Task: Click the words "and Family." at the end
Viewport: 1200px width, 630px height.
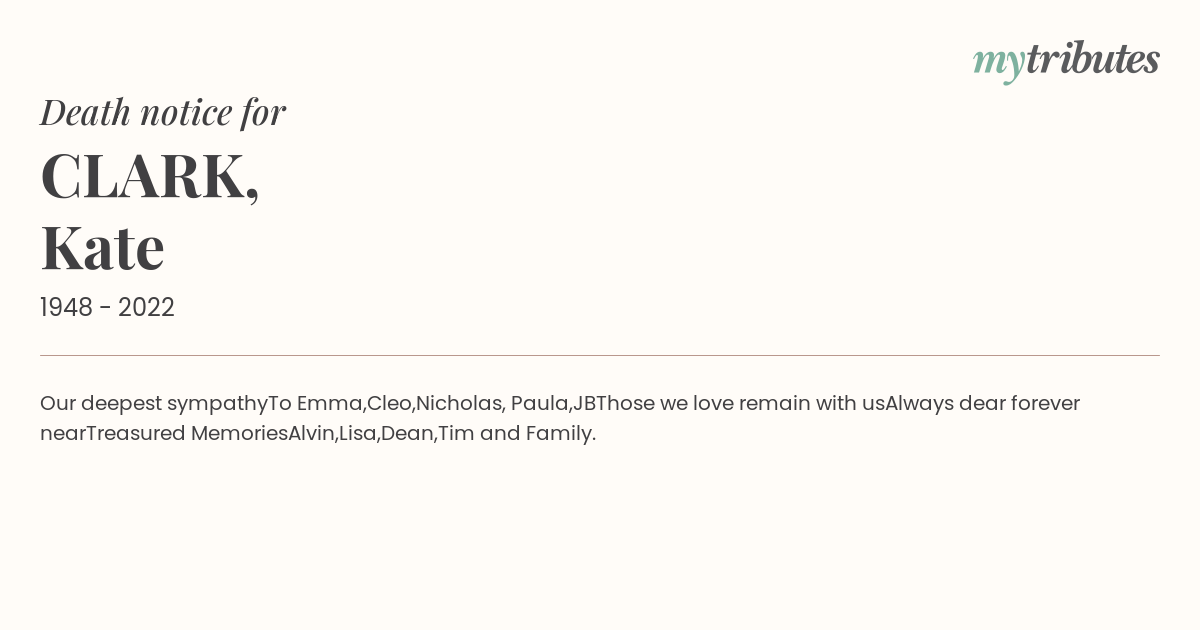Action: tap(538, 434)
